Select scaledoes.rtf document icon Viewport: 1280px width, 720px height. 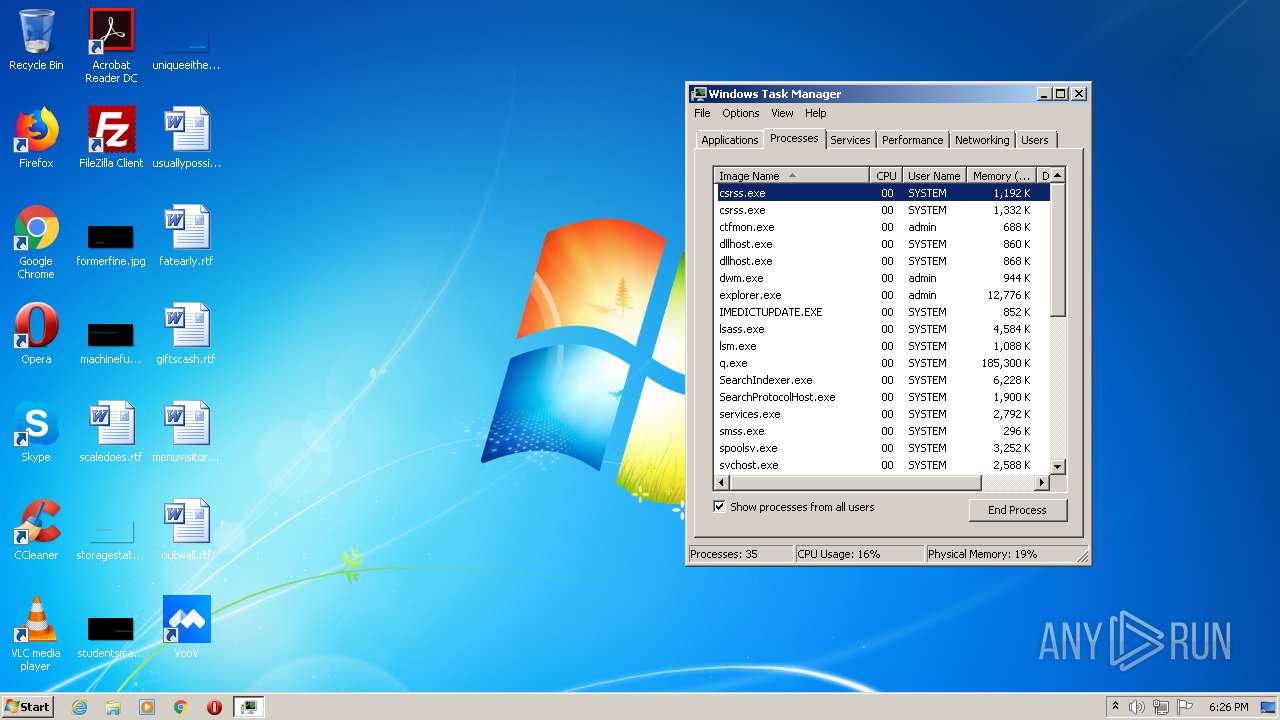pos(111,432)
